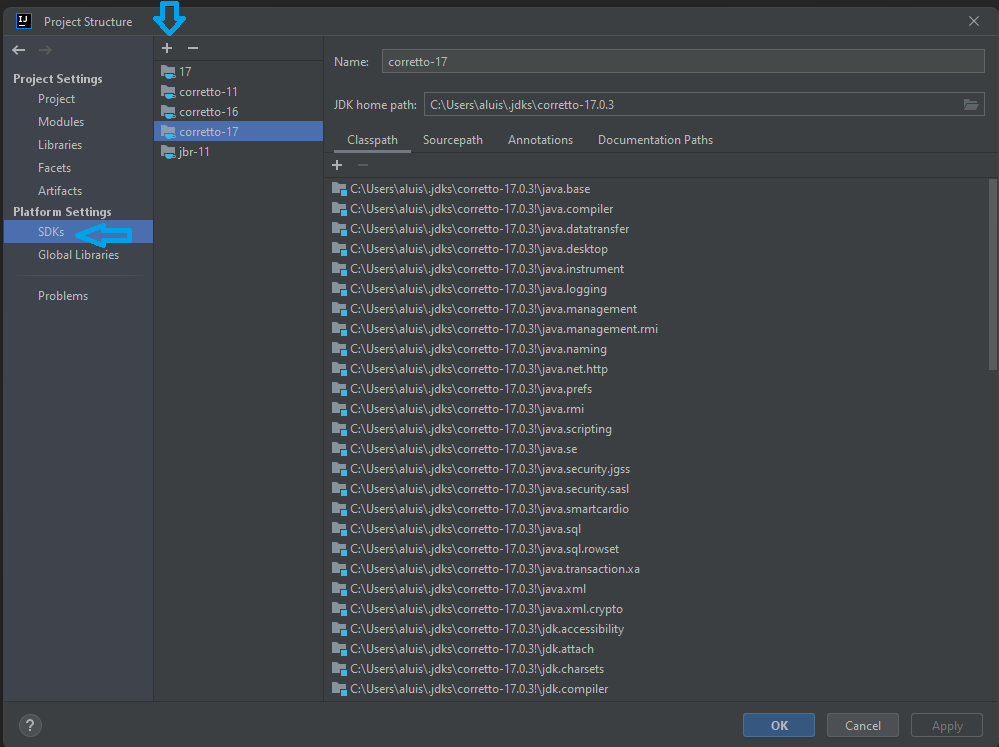Open the Facets section
This screenshot has height=747, width=999.
coord(54,168)
